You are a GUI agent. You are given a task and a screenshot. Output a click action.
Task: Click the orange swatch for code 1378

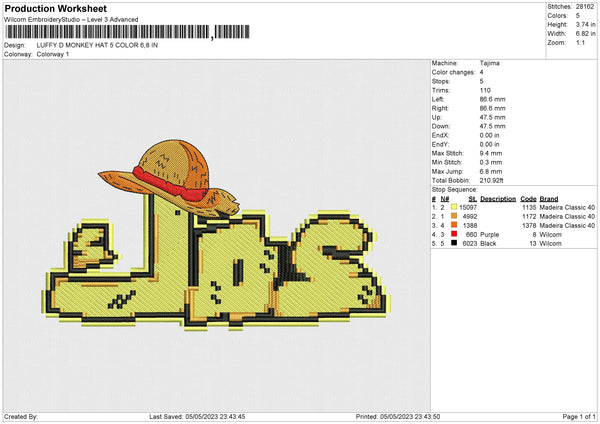[x=454, y=225]
